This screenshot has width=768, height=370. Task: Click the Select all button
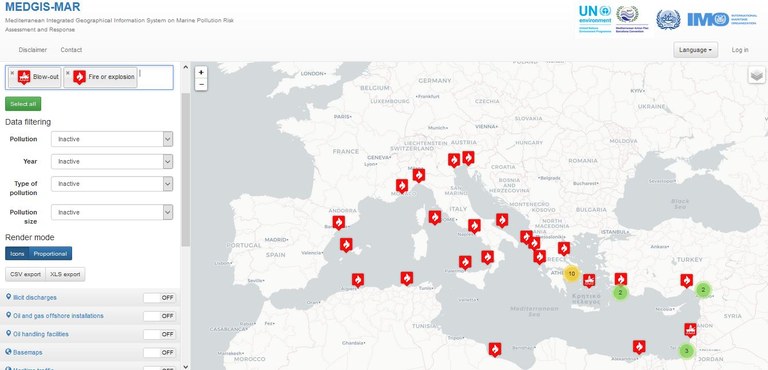click(23, 104)
